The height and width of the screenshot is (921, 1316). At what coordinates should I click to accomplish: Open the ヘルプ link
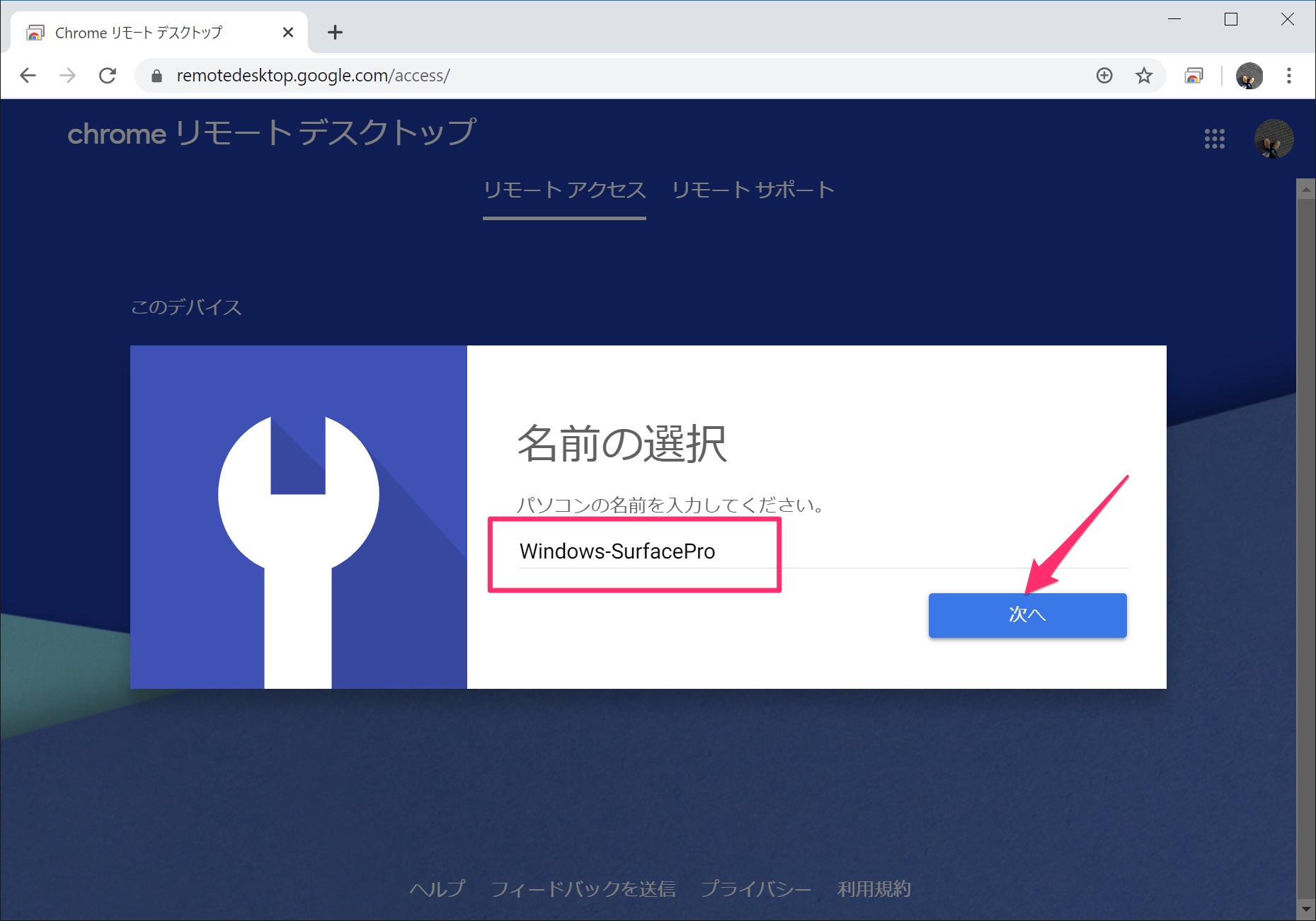click(x=437, y=888)
